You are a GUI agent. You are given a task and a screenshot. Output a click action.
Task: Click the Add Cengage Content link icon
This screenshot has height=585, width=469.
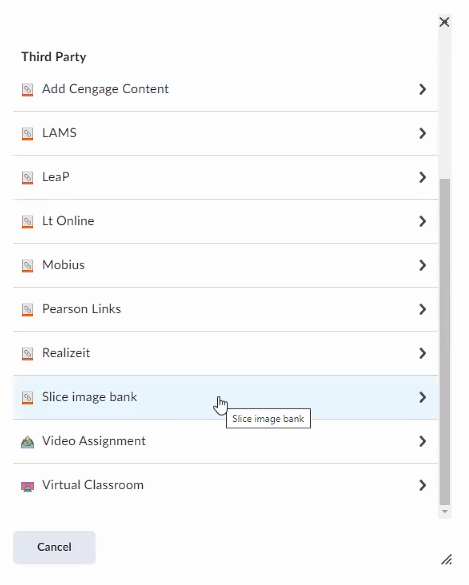(27, 90)
